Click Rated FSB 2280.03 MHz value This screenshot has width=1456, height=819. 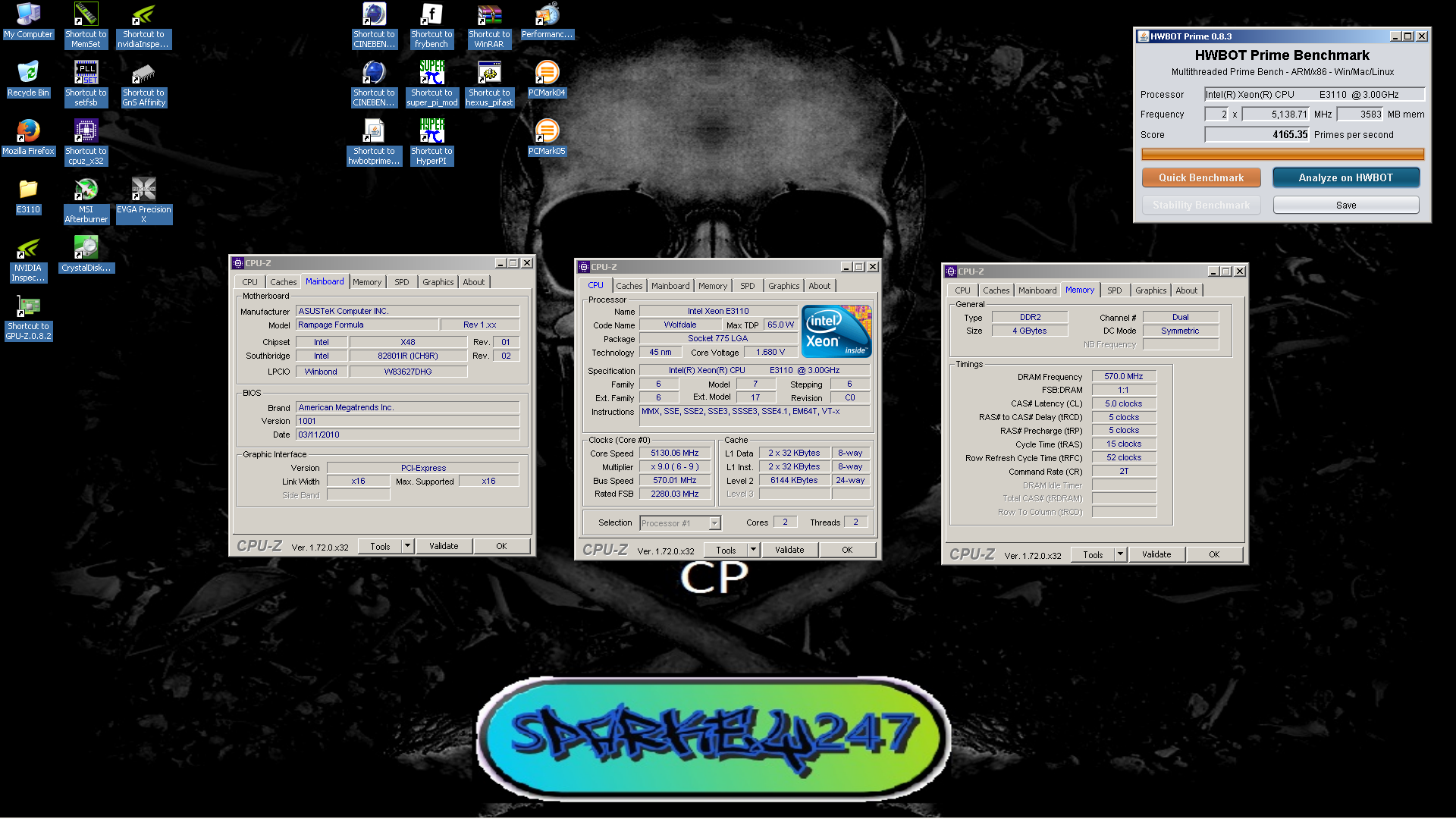pos(674,494)
